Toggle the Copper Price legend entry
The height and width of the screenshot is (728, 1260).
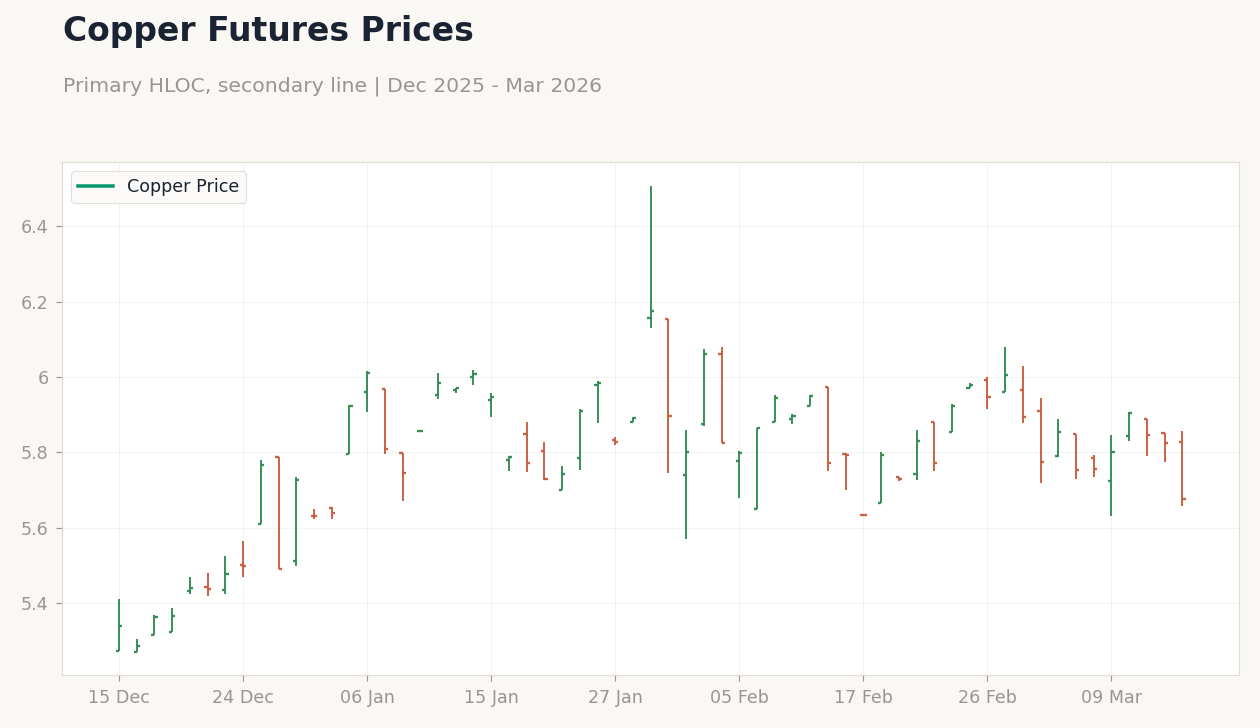click(158, 187)
